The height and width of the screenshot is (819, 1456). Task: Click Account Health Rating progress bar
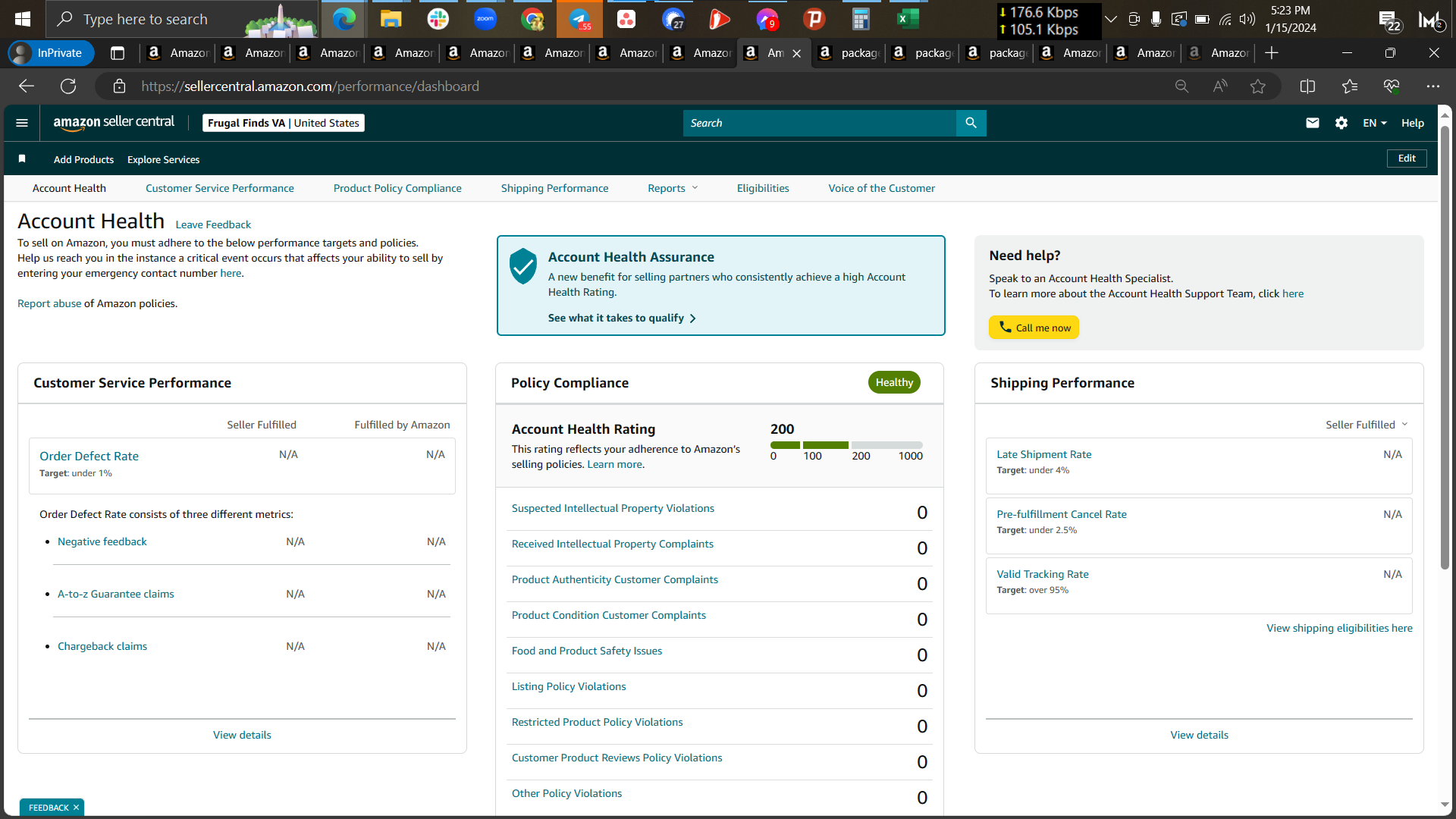click(x=846, y=445)
